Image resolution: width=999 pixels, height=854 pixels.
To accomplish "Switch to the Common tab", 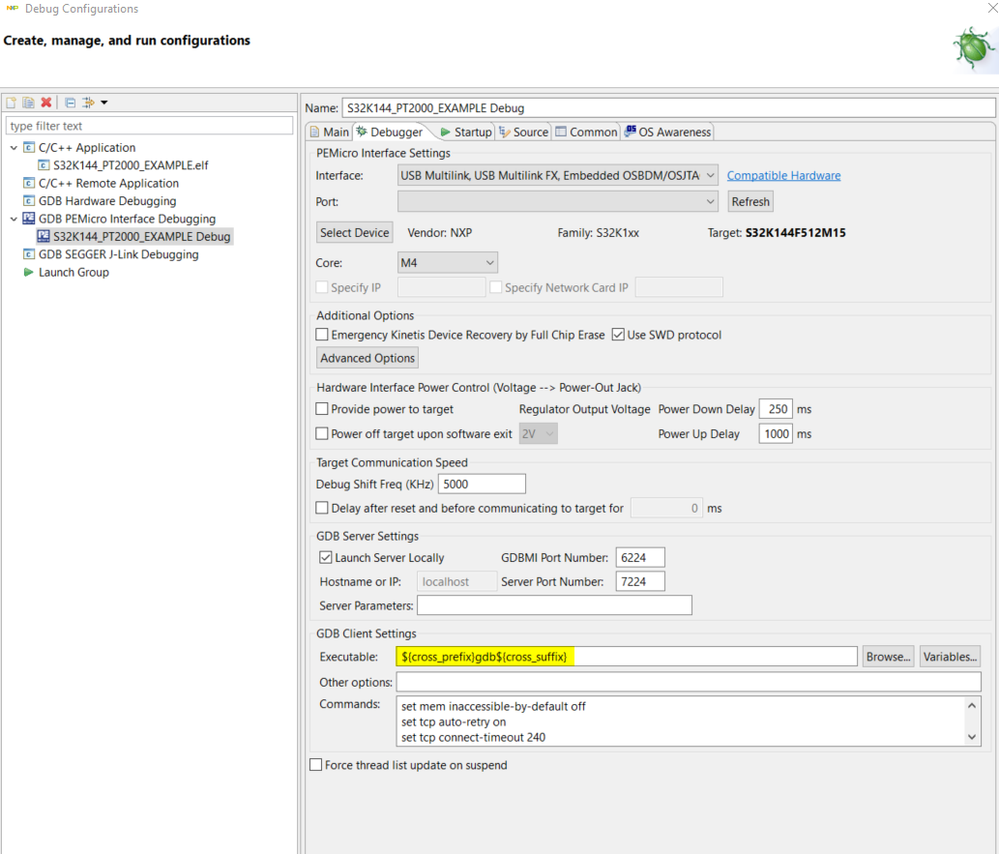I will 587,132.
